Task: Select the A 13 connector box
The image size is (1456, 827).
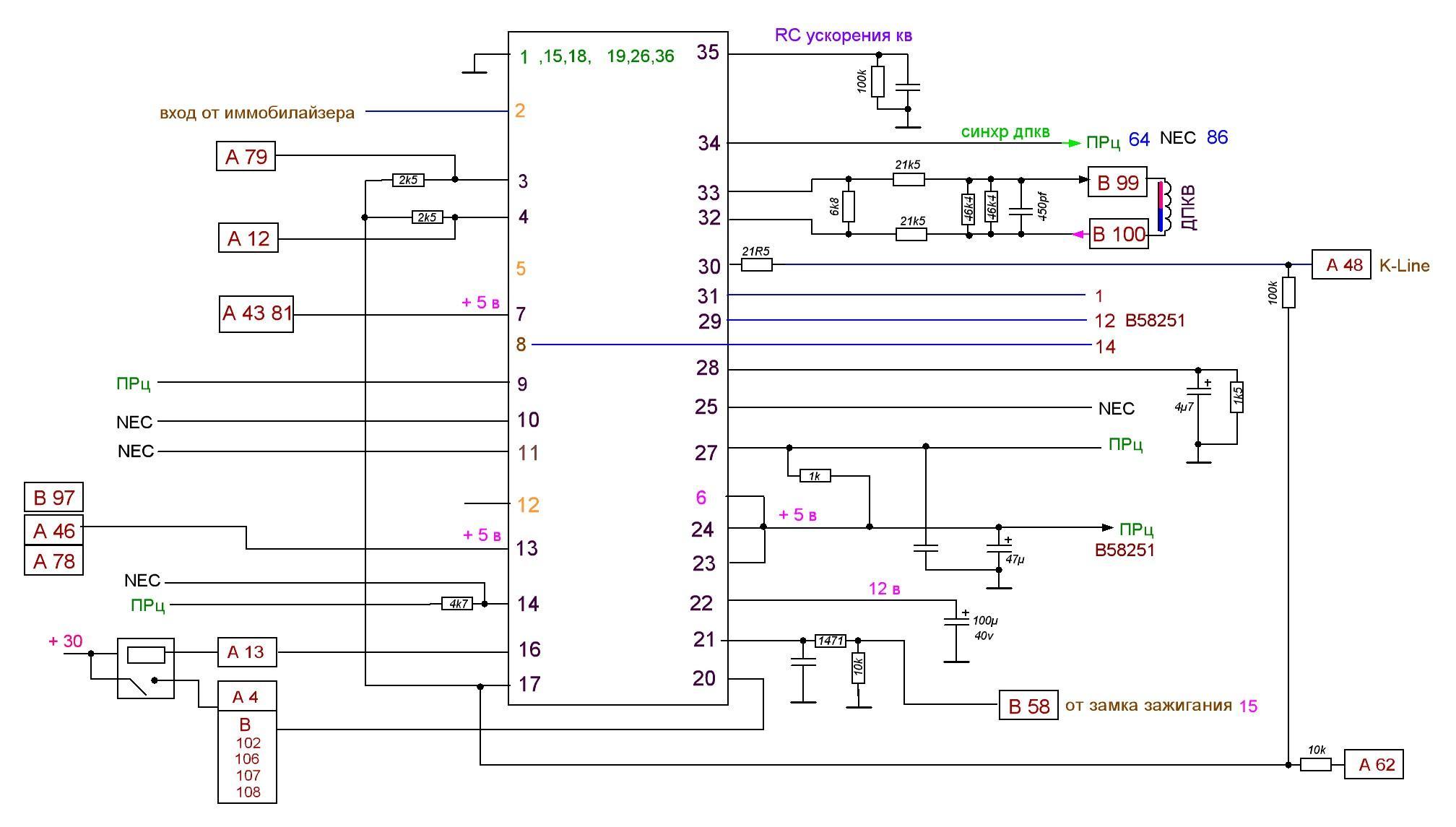Action: (246, 652)
